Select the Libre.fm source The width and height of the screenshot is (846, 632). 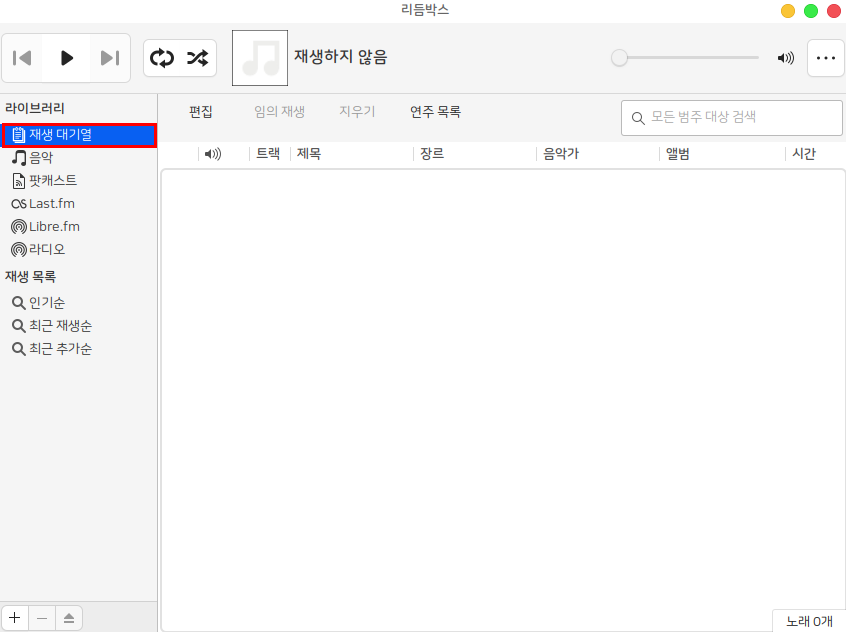[x=53, y=227]
